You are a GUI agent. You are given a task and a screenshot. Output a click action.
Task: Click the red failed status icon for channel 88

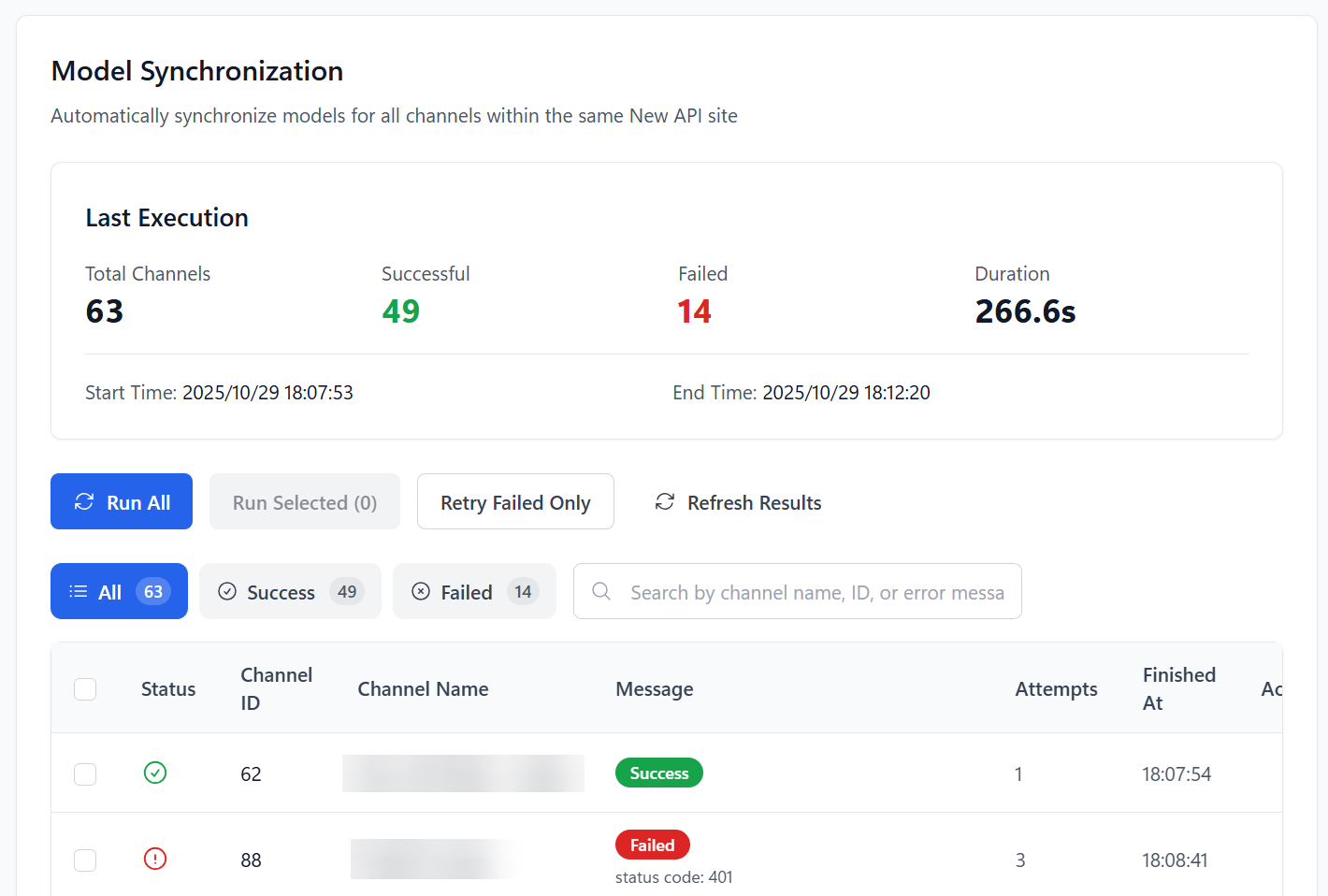[155, 859]
